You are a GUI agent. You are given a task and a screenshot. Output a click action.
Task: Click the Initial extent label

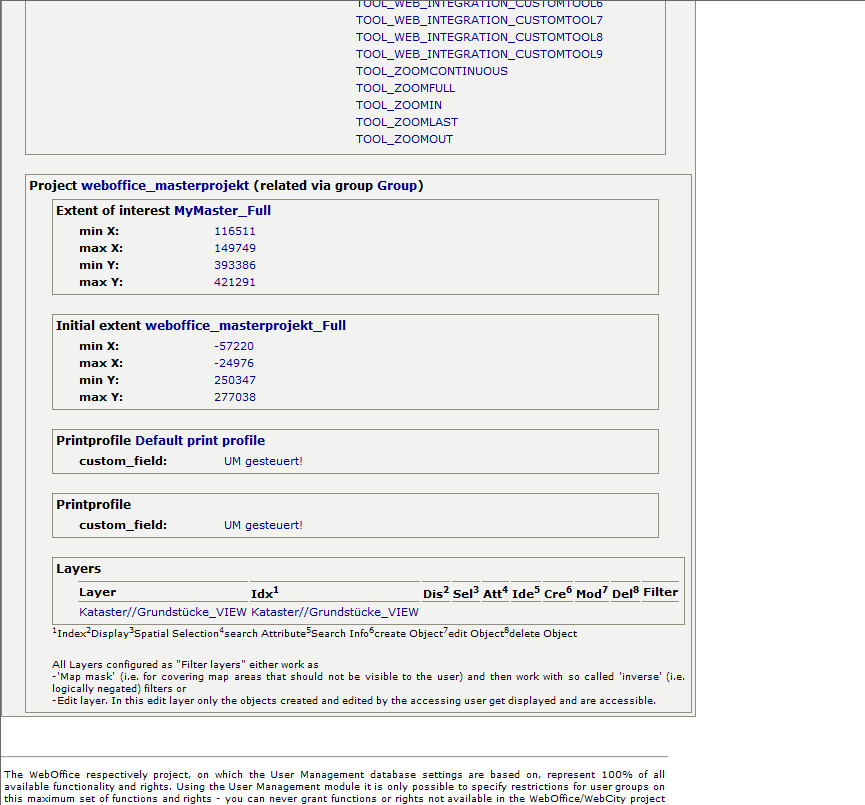coord(98,326)
